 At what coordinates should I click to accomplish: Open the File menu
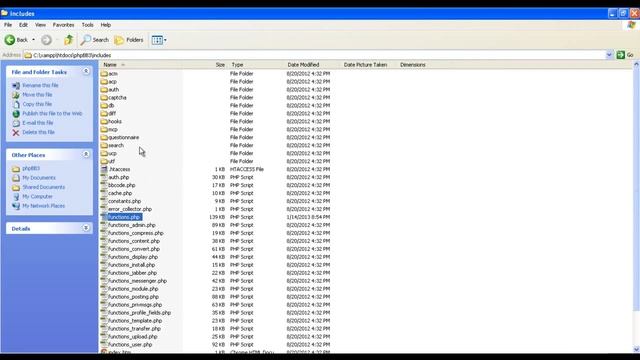tap(8, 25)
